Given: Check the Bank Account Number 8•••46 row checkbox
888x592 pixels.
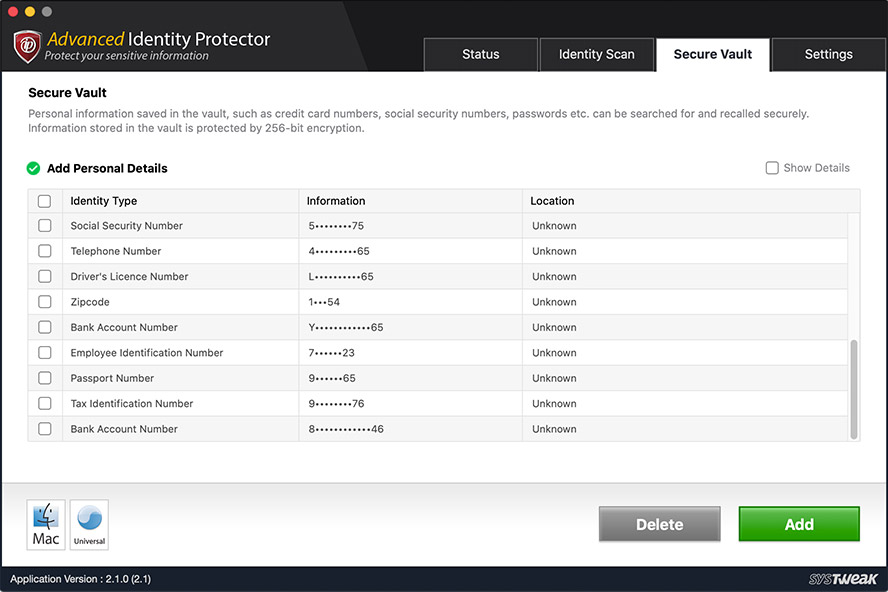Looking at the screenshot, I should click(x=44, y=429).
